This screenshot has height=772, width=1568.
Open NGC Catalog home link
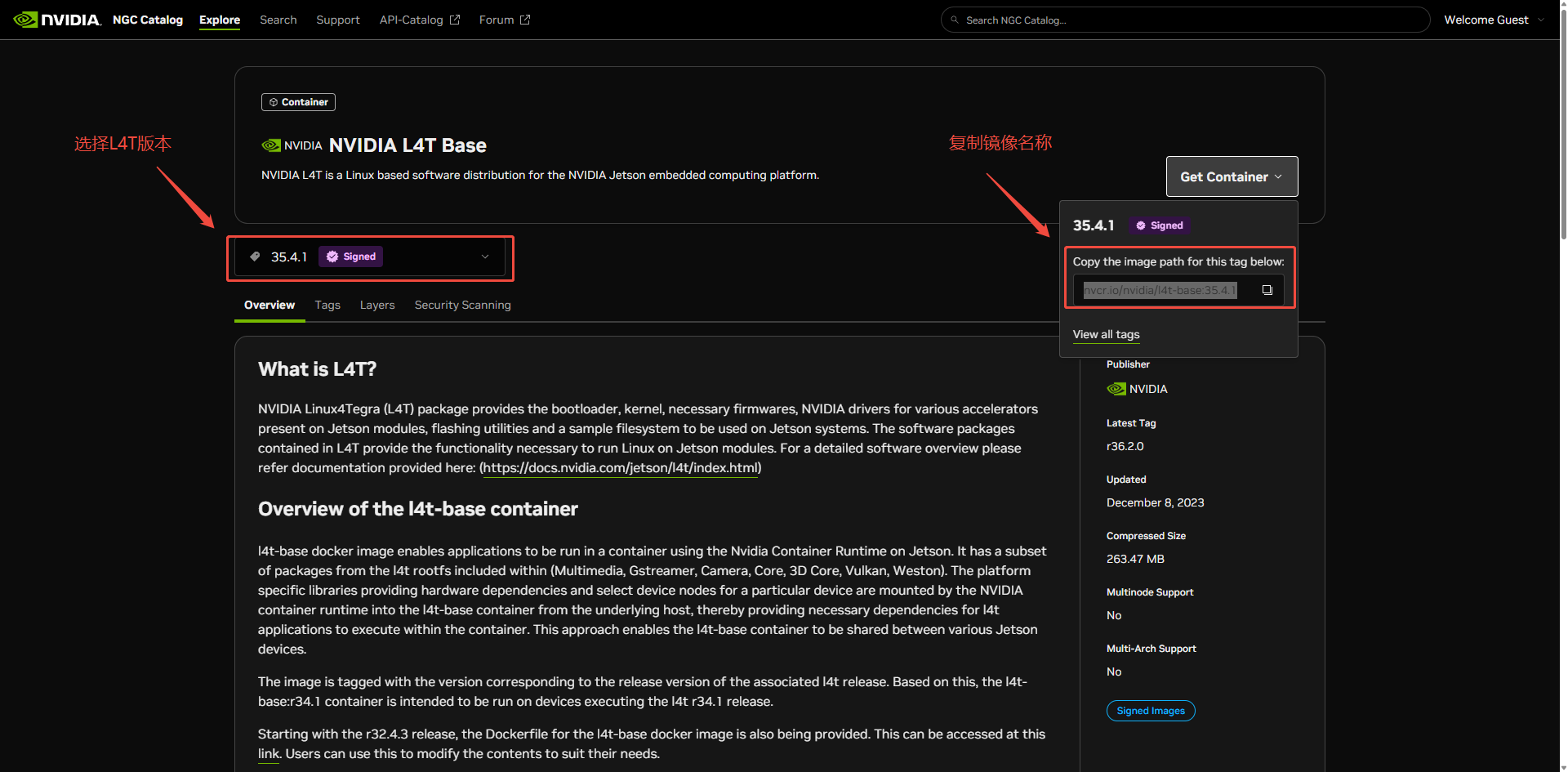click(x=148, y=20)
